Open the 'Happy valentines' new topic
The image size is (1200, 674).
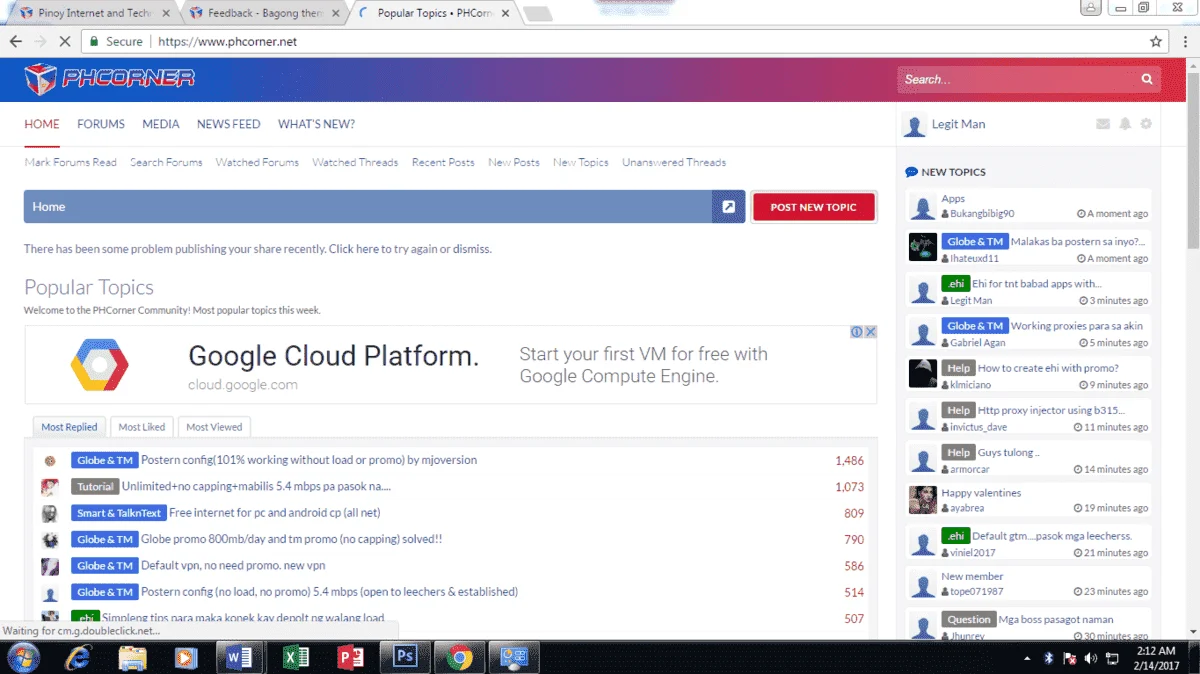[x=981, y=493]
